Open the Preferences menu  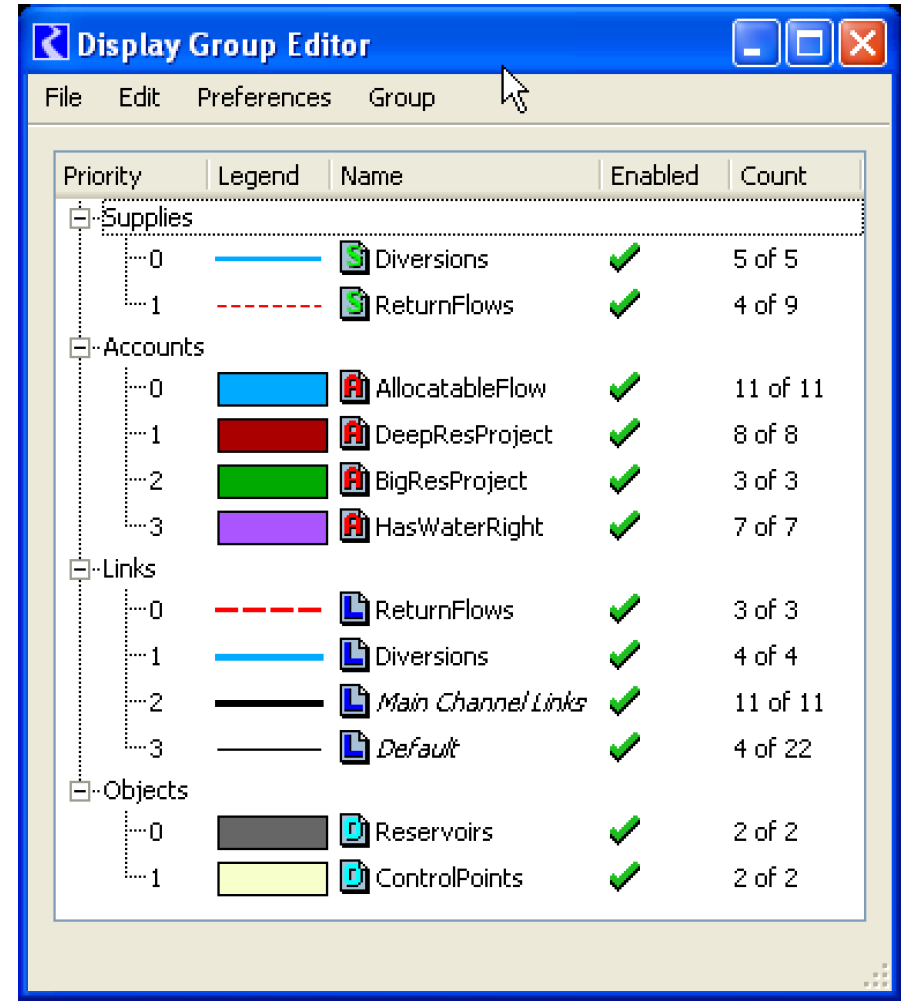pyautogui.click(x=264, y=98)
